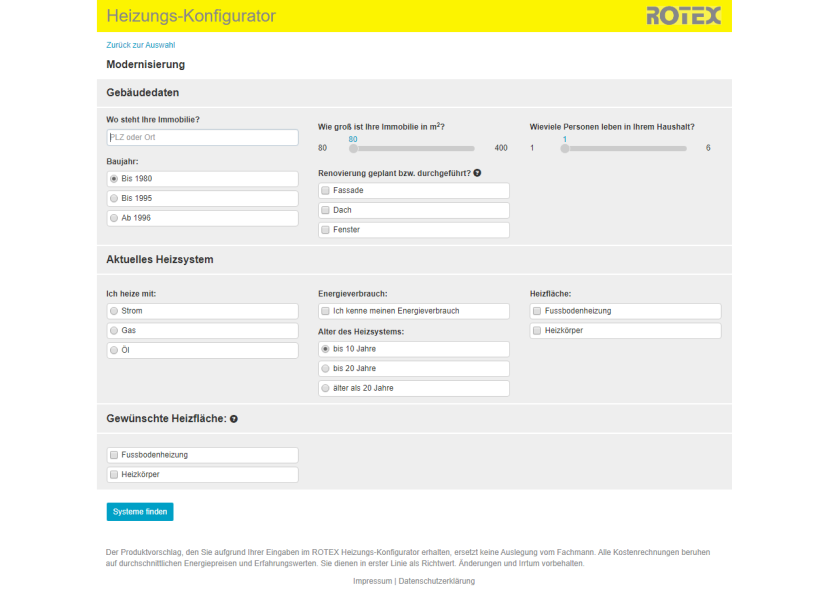
Task: Open help icon beside Gewünschte Heizfläche
Action: coord(234,419)
